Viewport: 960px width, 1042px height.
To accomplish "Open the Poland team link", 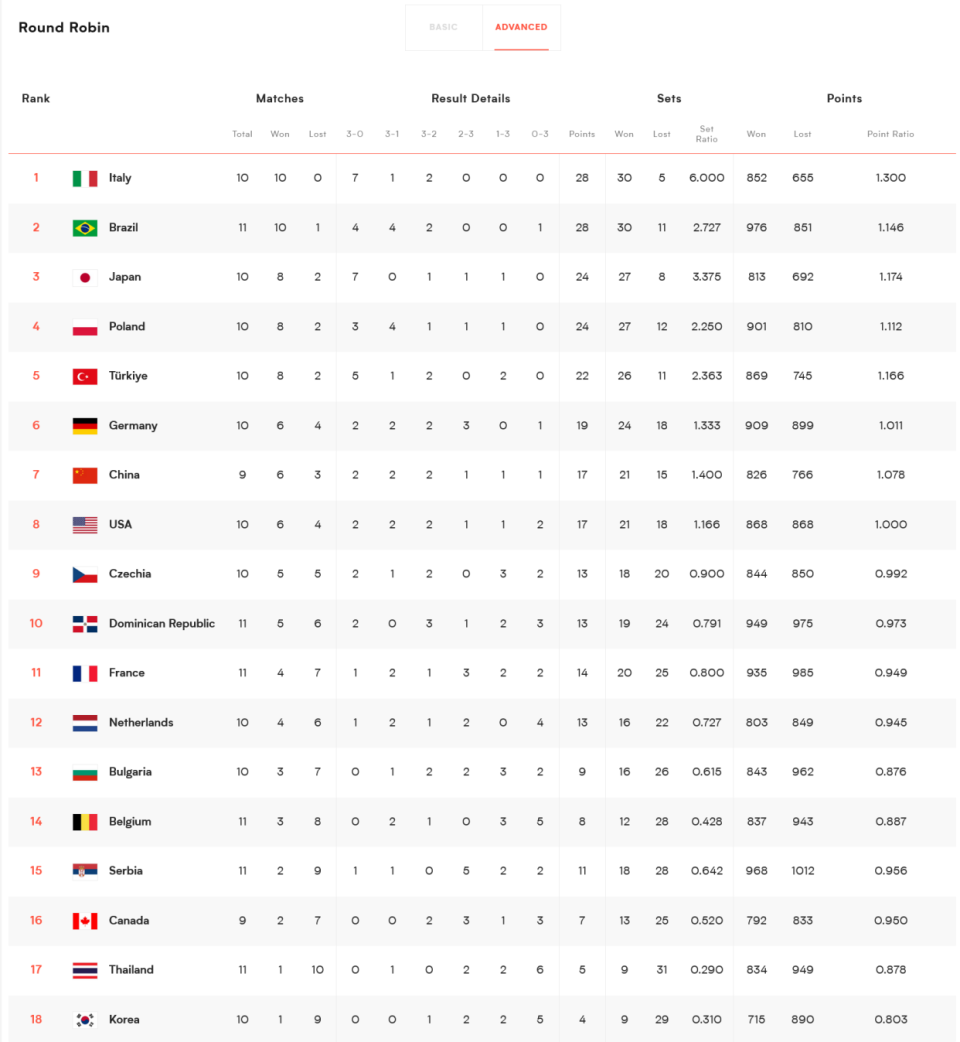I will (x=127, y=326).
